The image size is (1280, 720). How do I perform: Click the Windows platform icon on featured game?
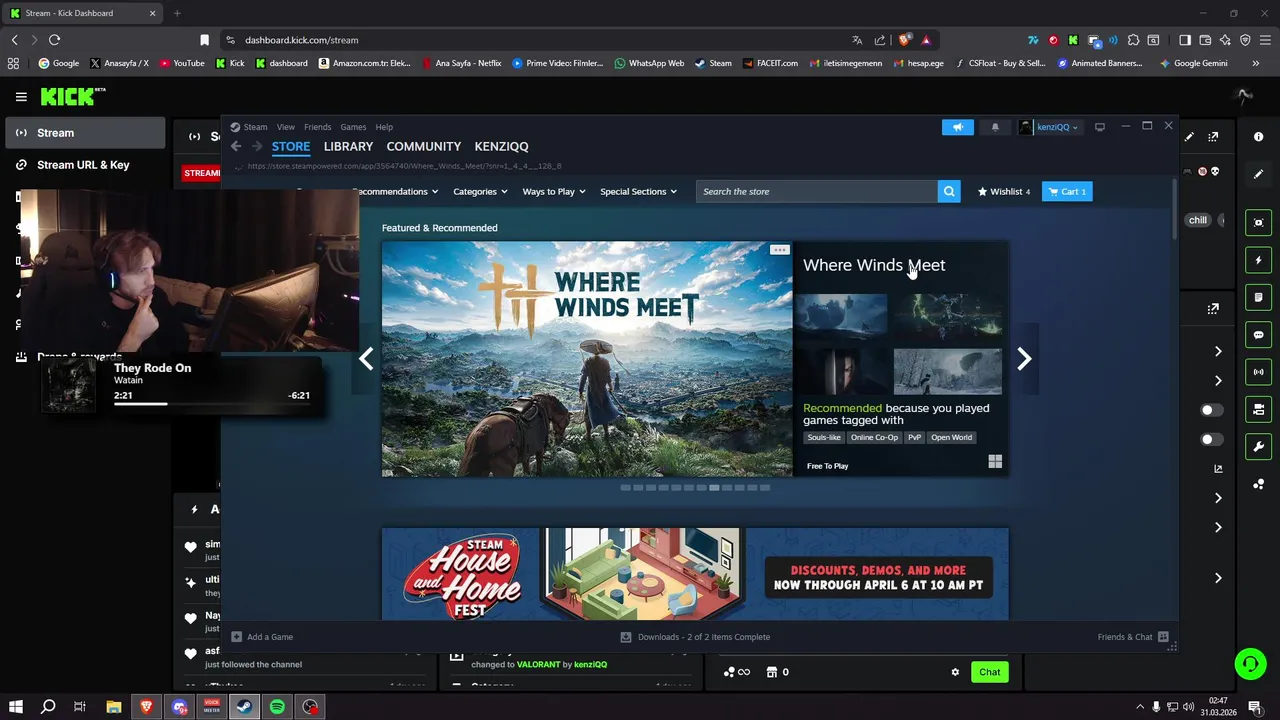click(995, 462)
